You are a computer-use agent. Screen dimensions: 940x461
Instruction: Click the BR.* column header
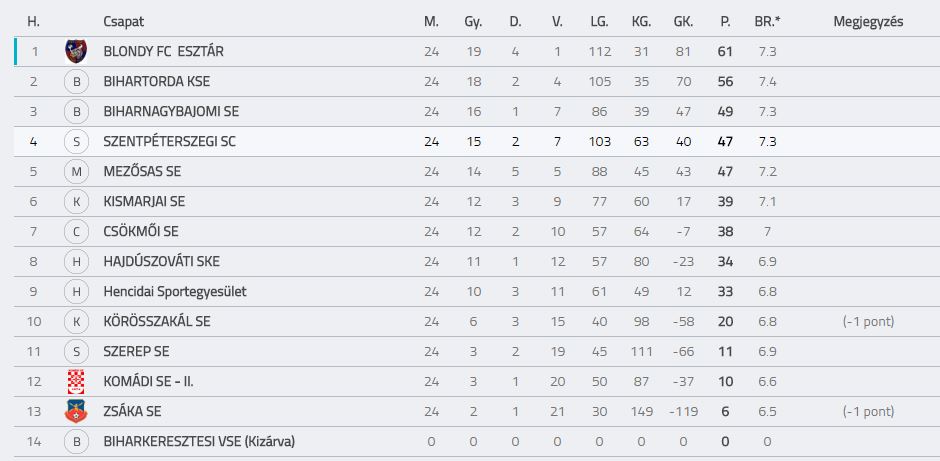767,22
